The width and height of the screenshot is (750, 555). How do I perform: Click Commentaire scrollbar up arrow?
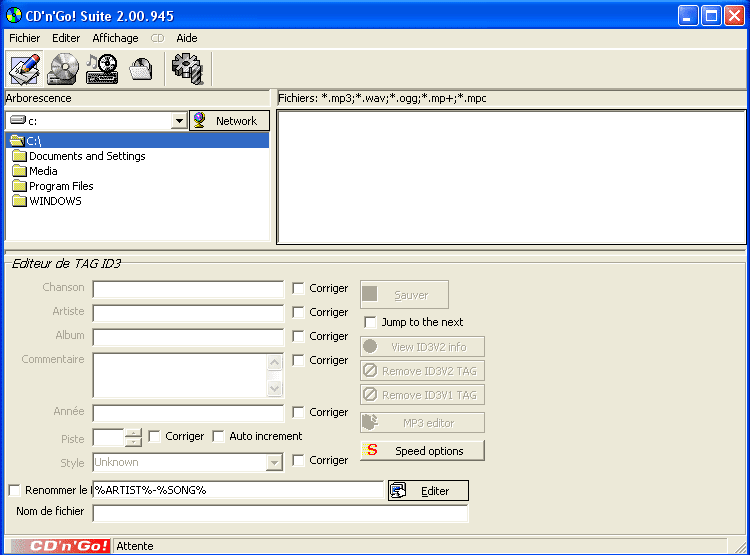point(275,362)
